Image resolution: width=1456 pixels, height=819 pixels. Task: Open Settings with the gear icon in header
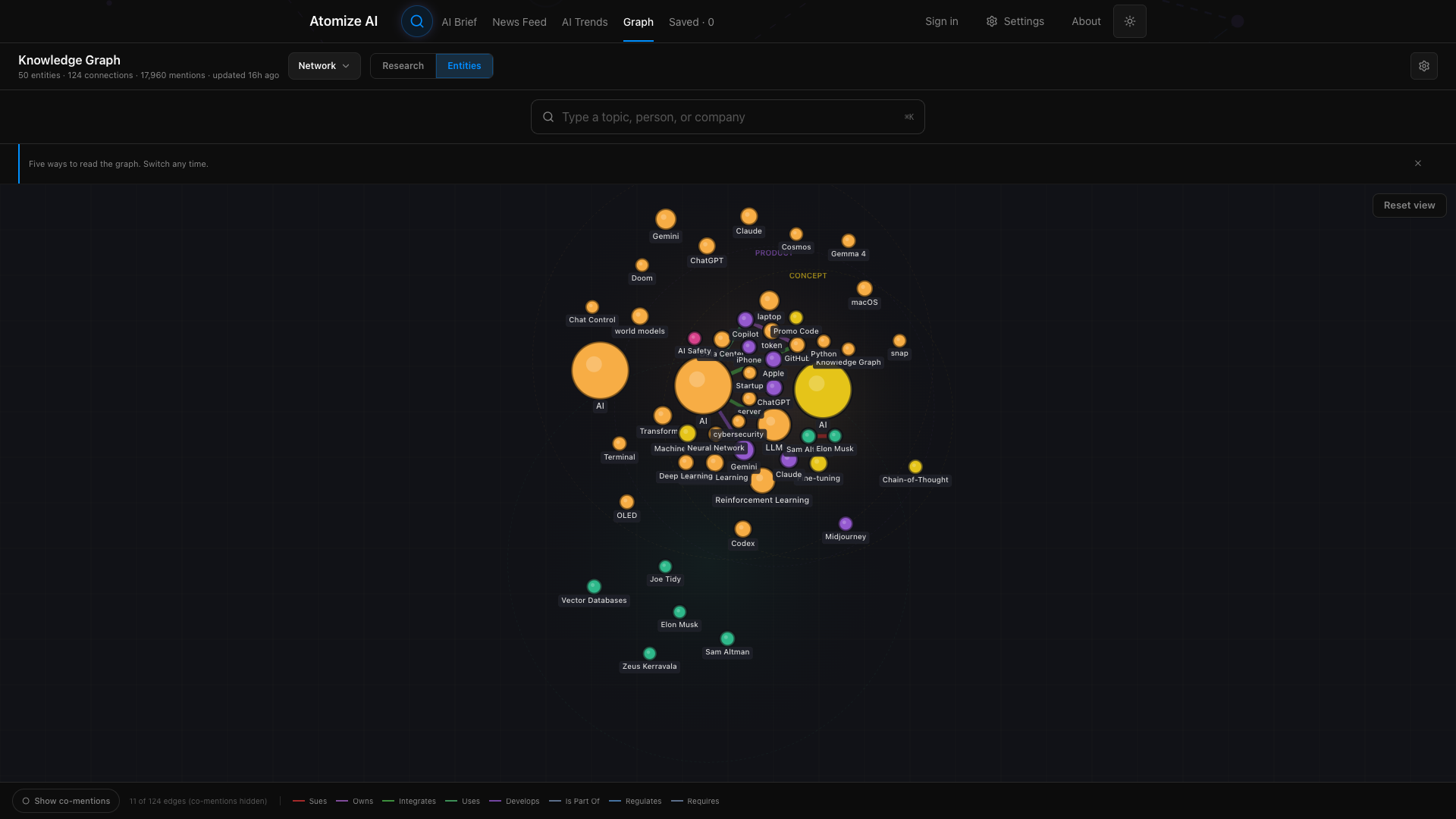(x=992, y=21)
